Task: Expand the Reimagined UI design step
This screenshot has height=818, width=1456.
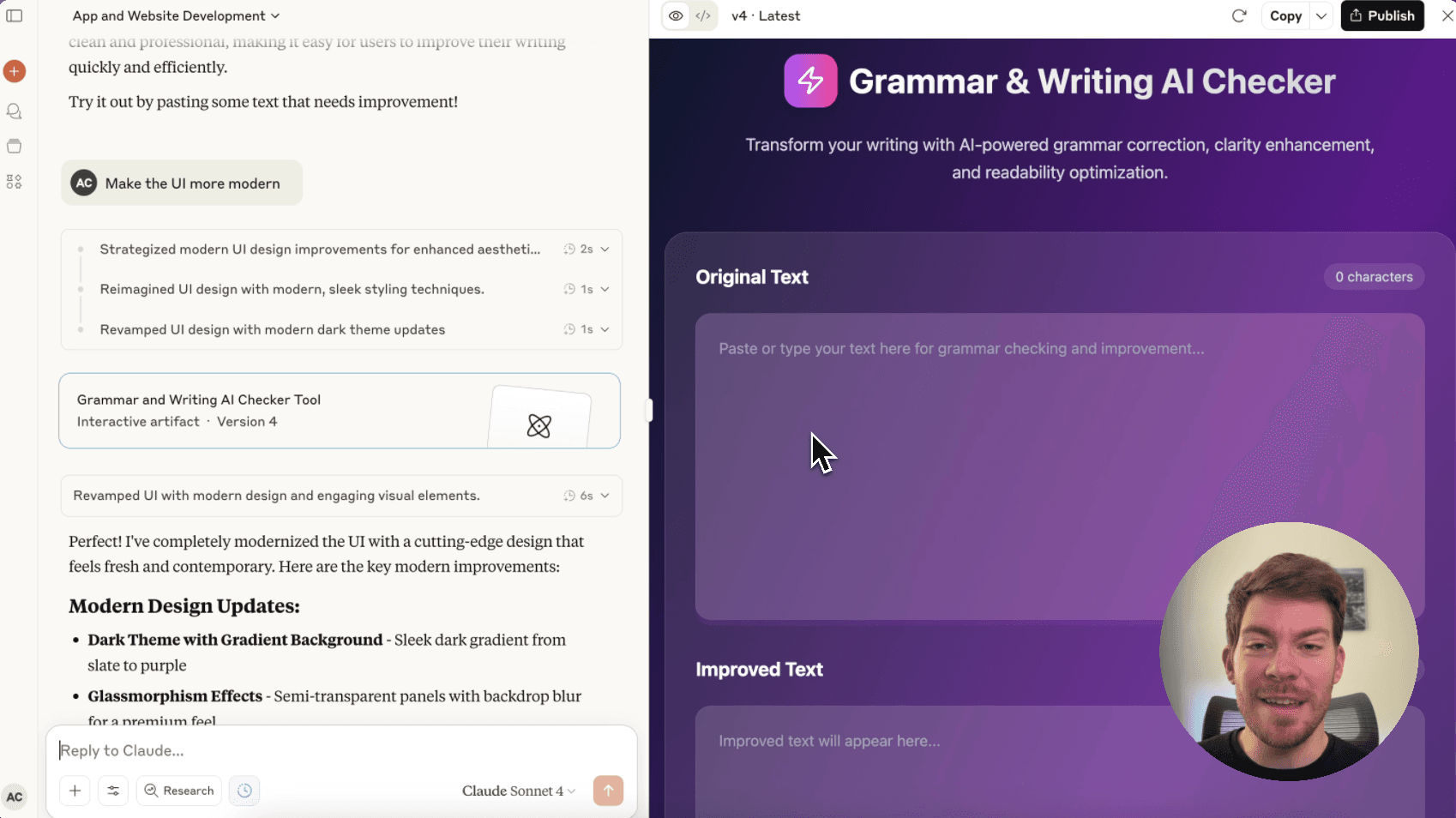Action: tap(341, 289)
